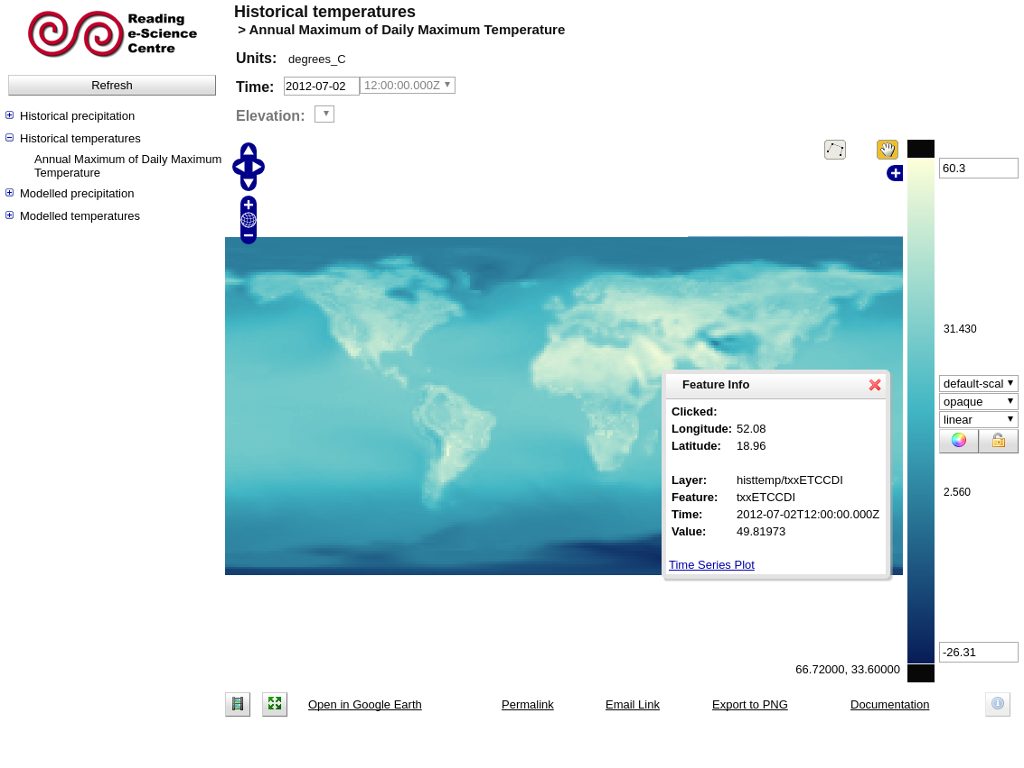Select Annual Maximum of Daily Maximum Temperature layer
This screenshot has height=768, width=1024.
pos(128,166)
